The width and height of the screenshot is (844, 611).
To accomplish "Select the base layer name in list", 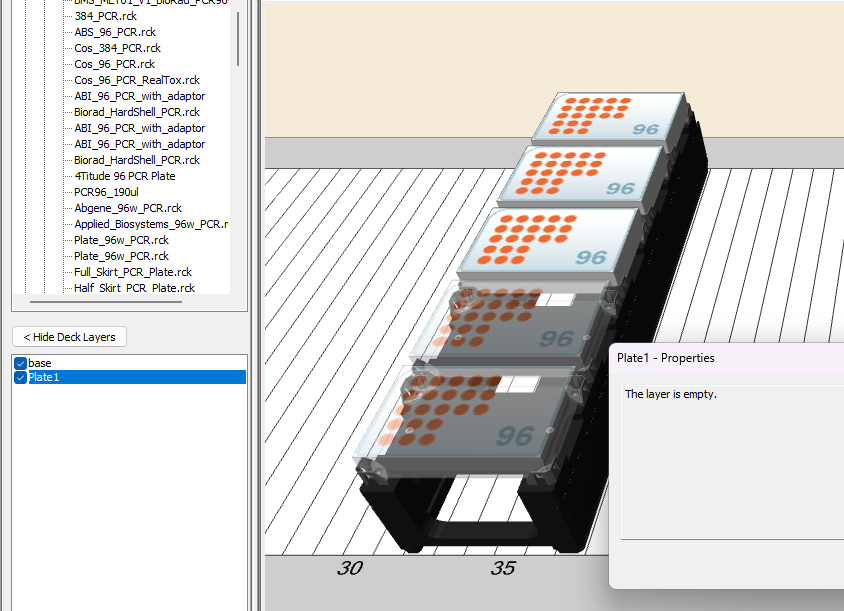I will click(40, 363).
